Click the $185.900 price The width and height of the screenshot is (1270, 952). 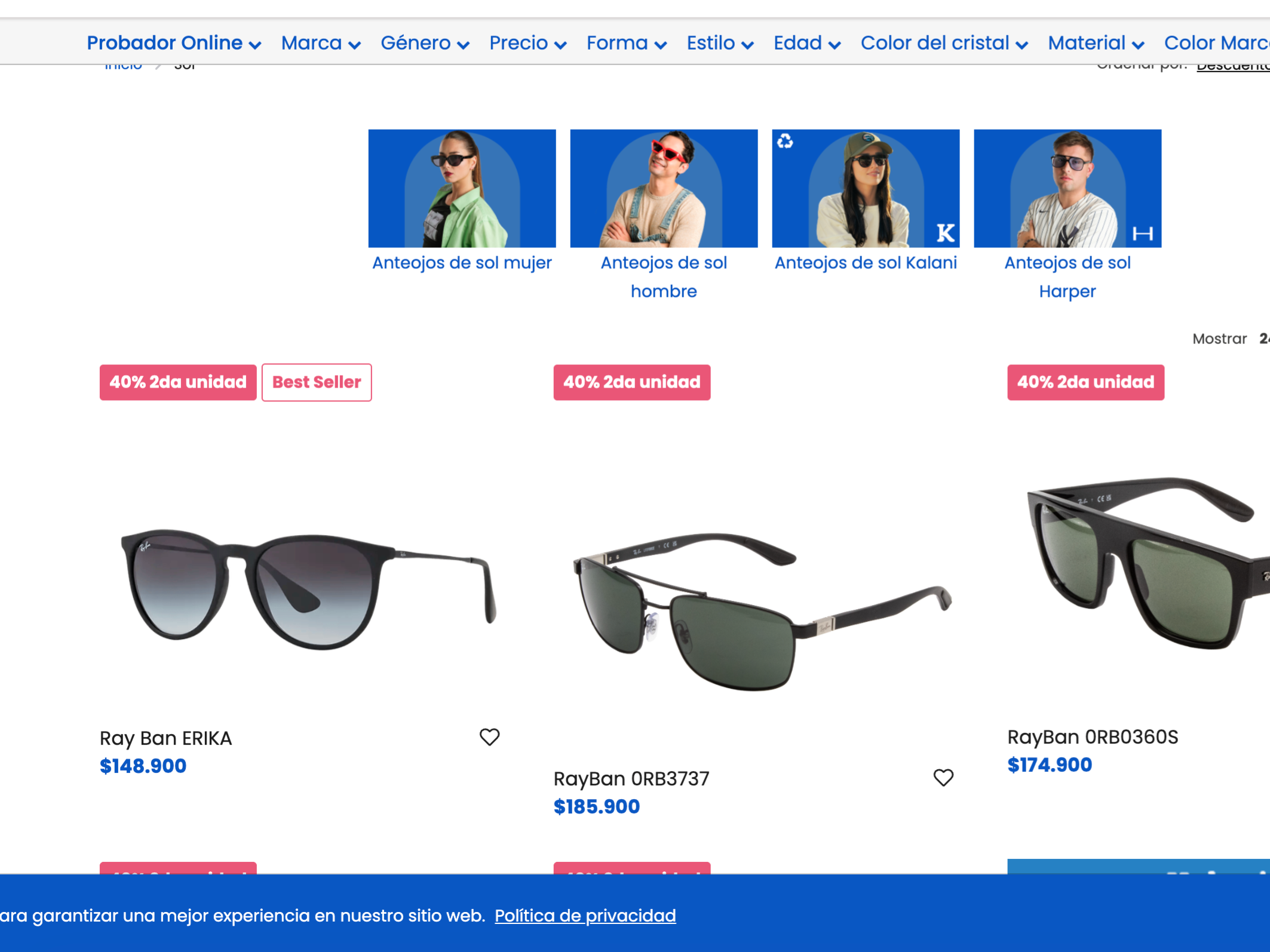pyautogui.click(x=596, y=806)
